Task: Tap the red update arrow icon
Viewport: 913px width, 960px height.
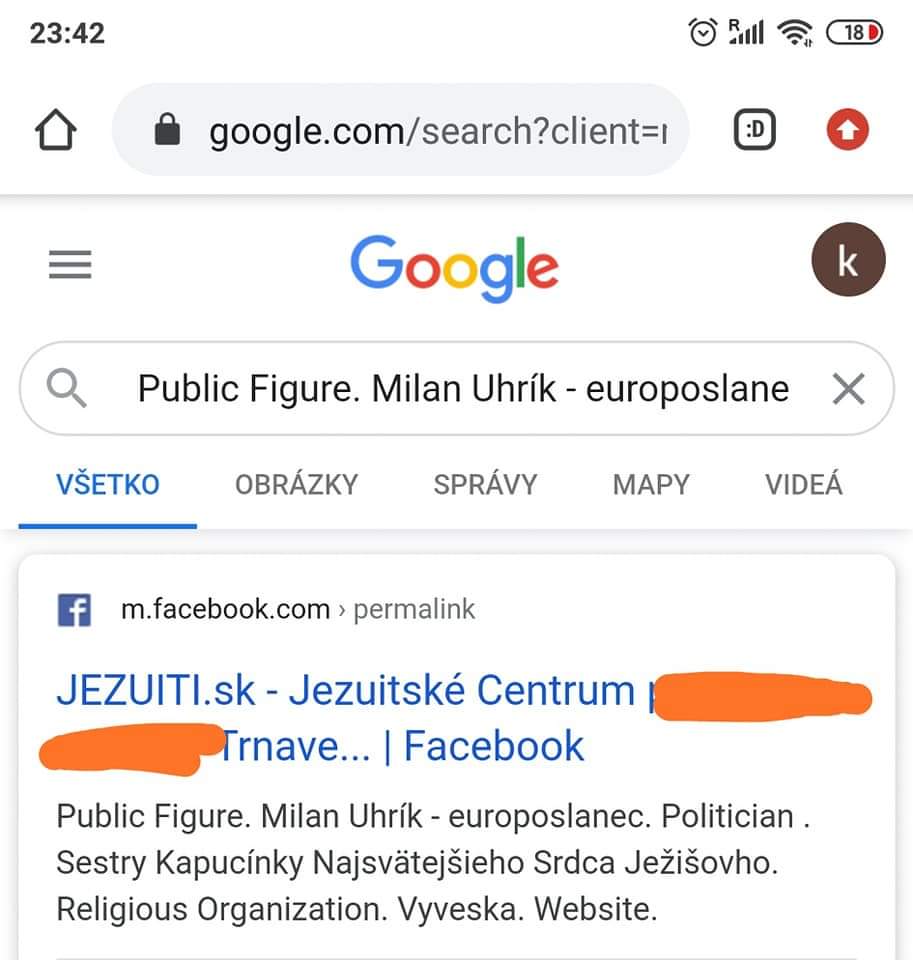Action: (x=848, y=130)
